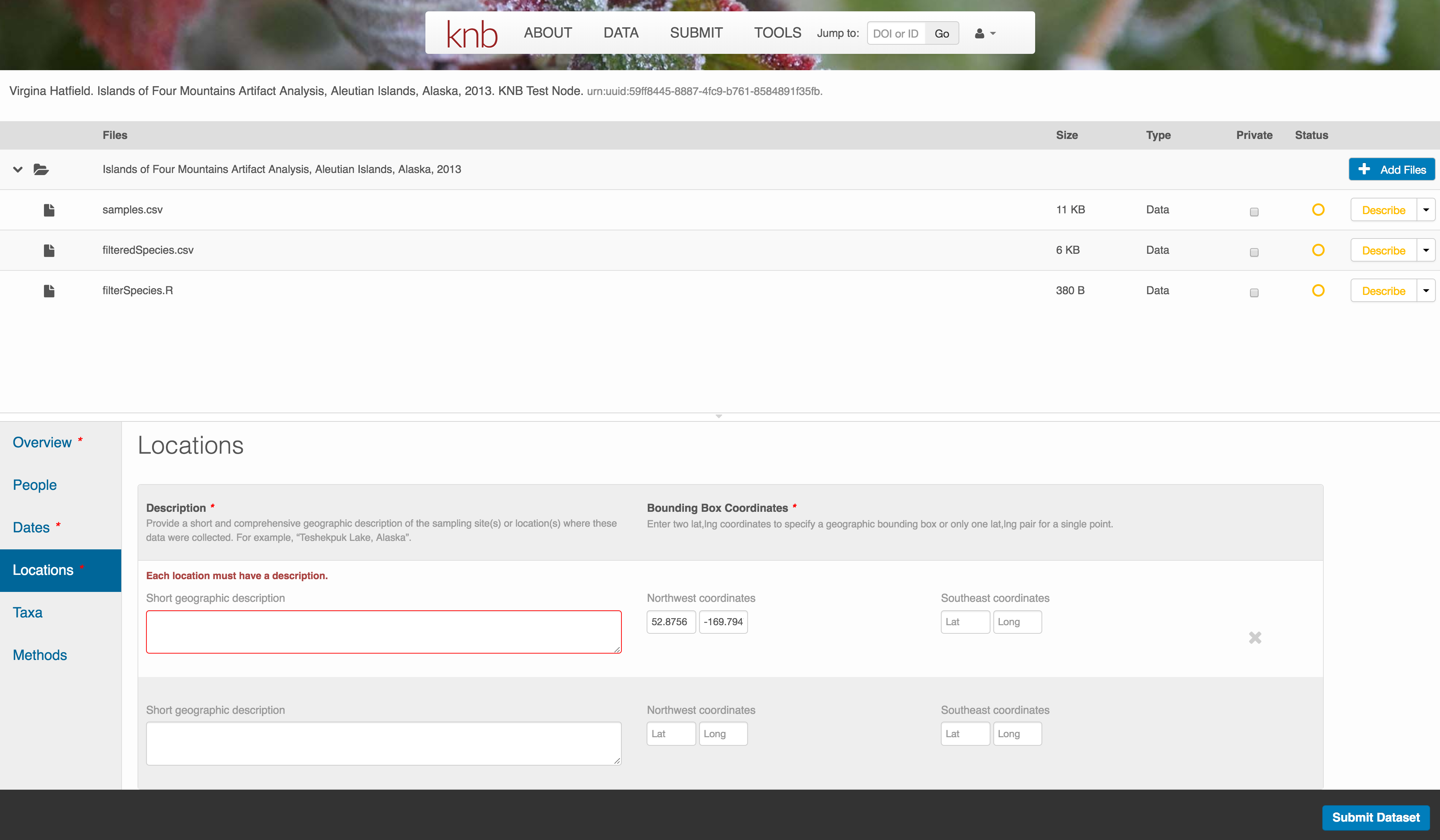
Task: Click the urn:uuid identifier text
Action: tap(704, 91)
